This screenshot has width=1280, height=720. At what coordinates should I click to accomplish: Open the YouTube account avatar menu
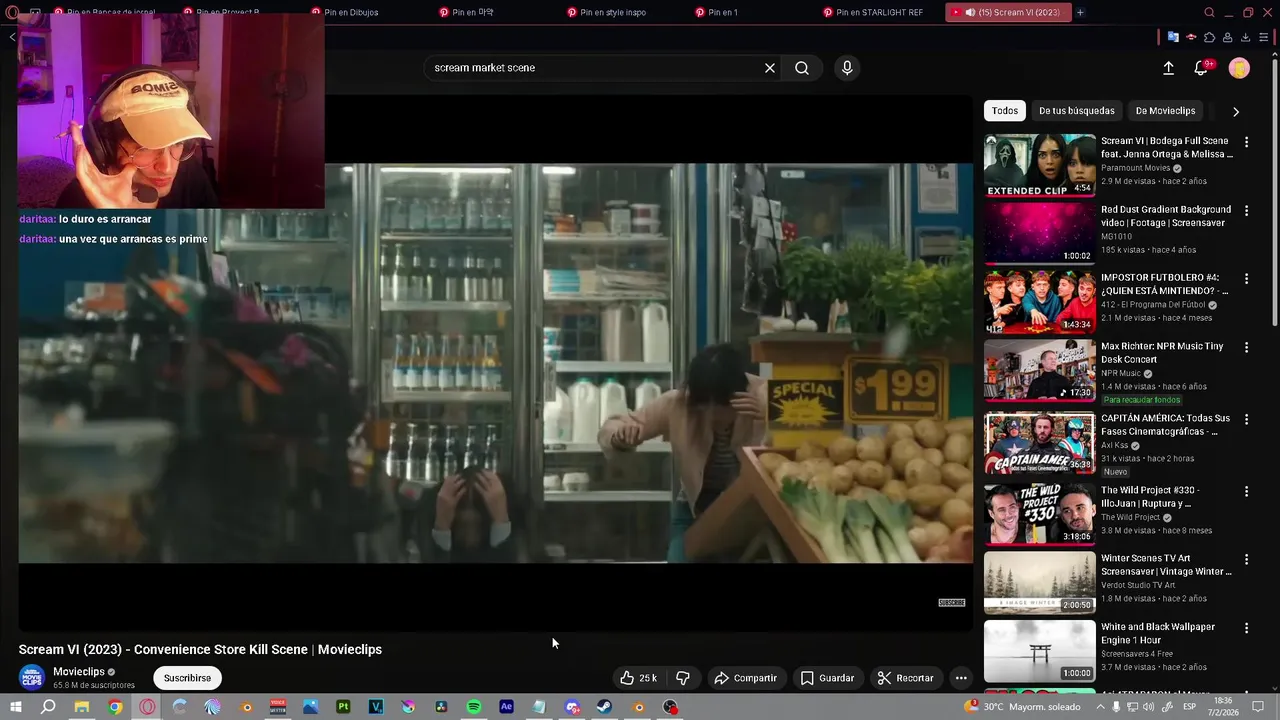(x=1239, y=68)
